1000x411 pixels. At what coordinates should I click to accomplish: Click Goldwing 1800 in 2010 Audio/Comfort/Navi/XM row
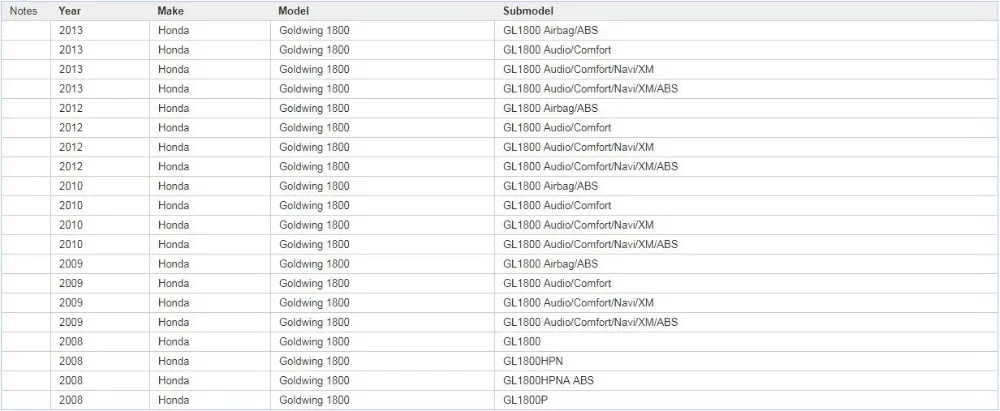coord(314,225)
